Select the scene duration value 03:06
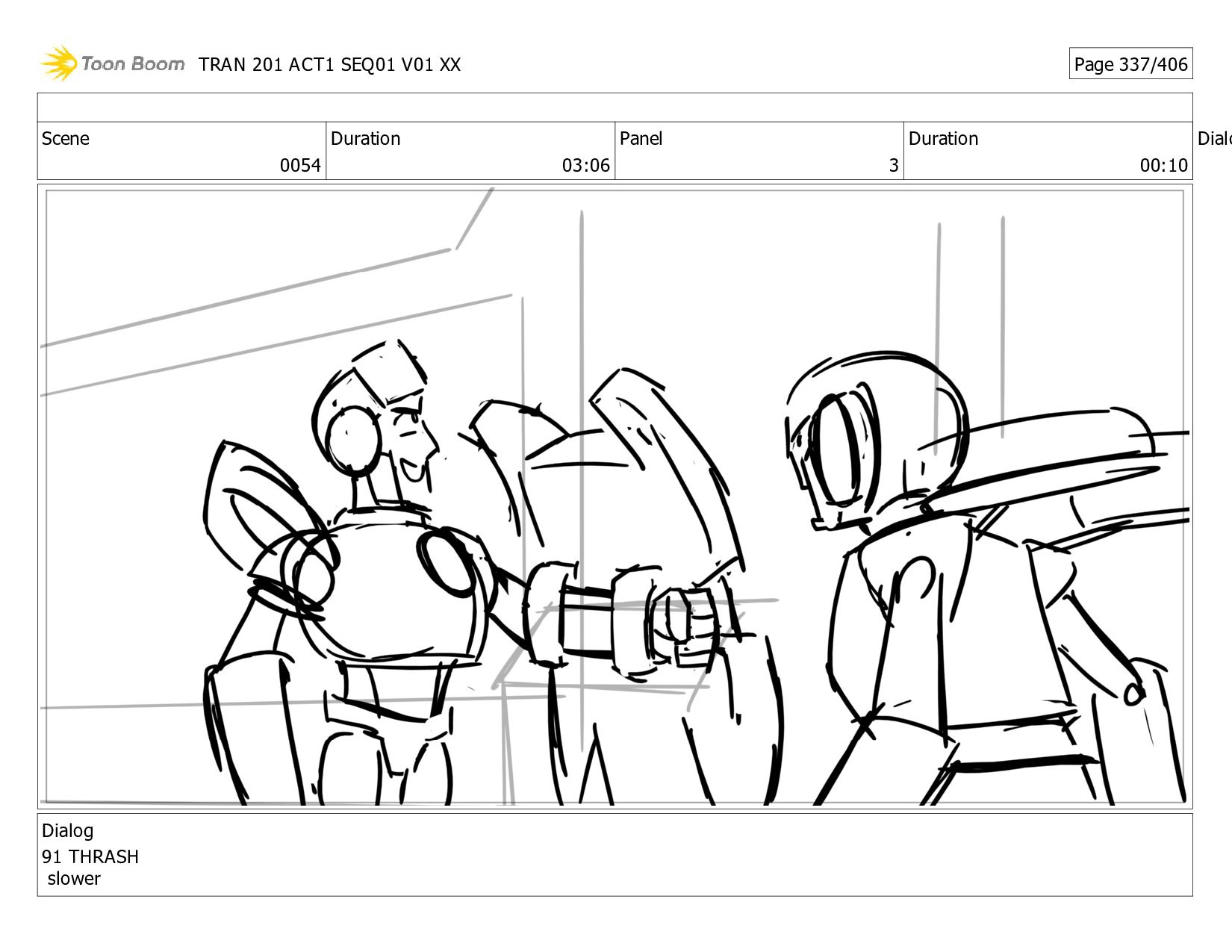 586,165
